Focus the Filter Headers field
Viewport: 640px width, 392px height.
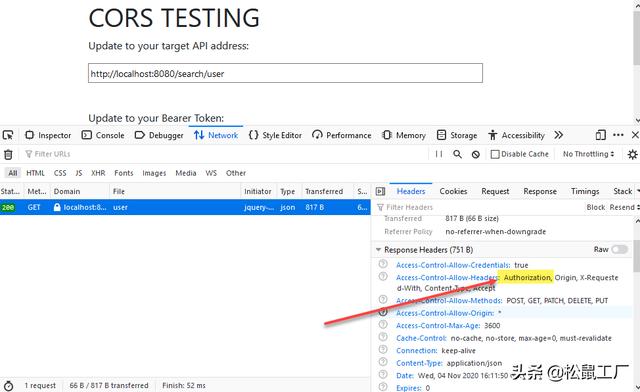(478, 207)
